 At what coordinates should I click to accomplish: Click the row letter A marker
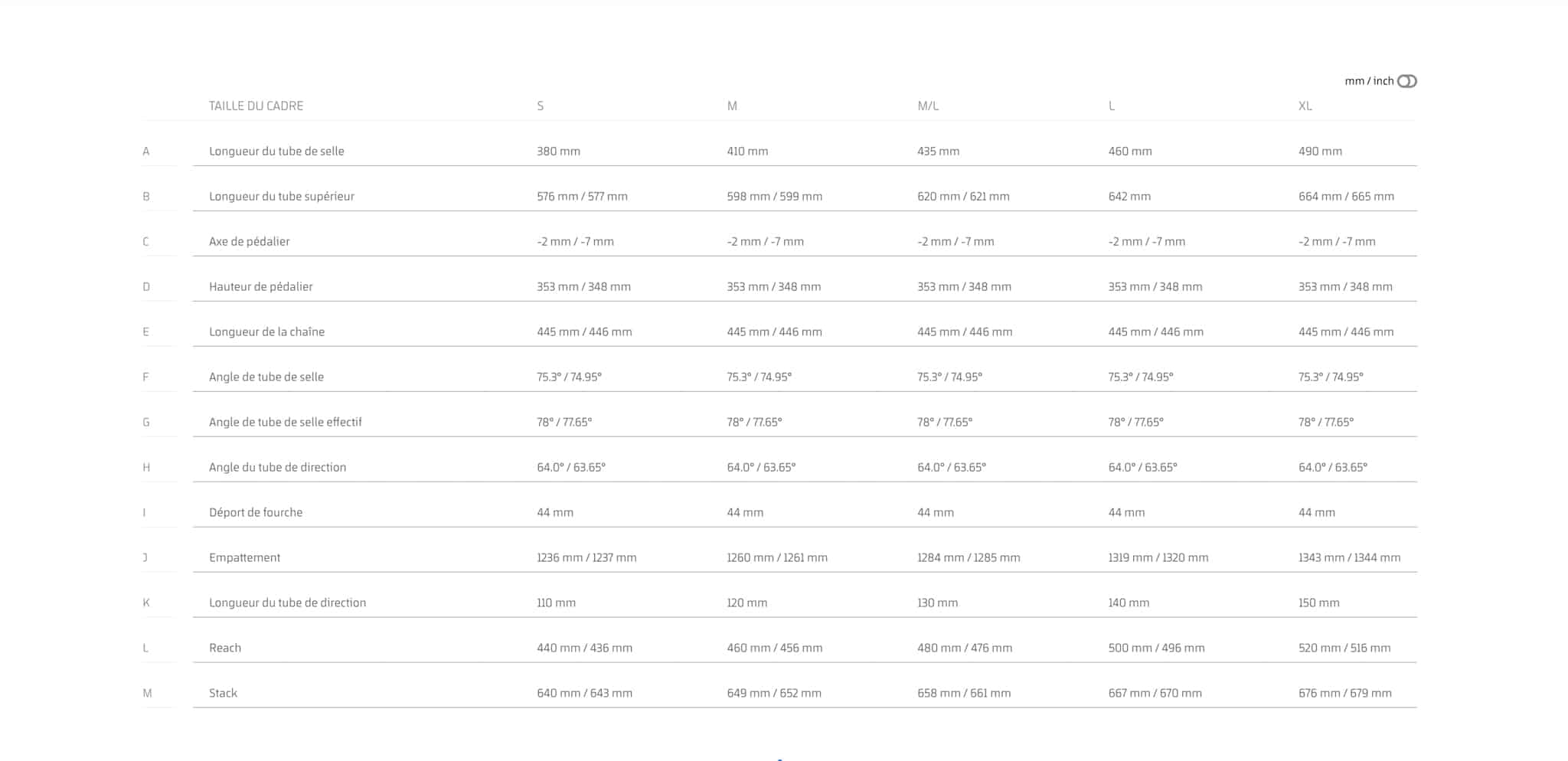(x=145, y=151)
